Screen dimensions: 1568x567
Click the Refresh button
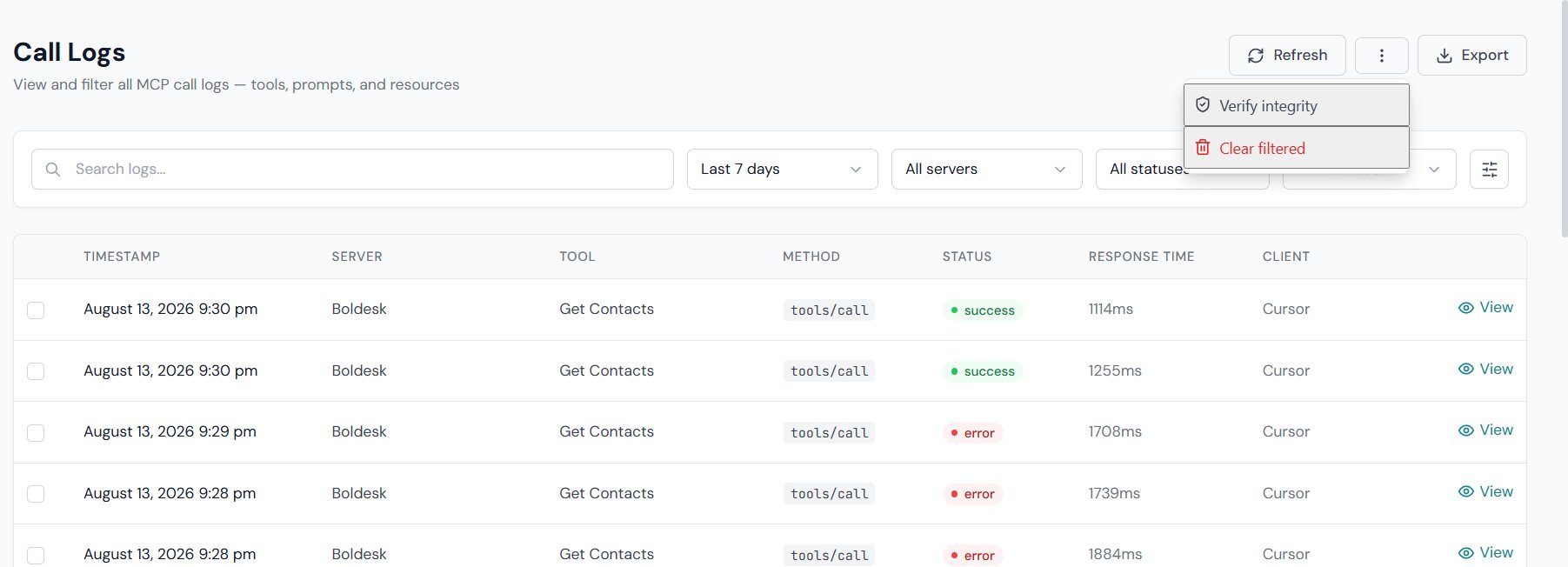(x=1287, y=56)
